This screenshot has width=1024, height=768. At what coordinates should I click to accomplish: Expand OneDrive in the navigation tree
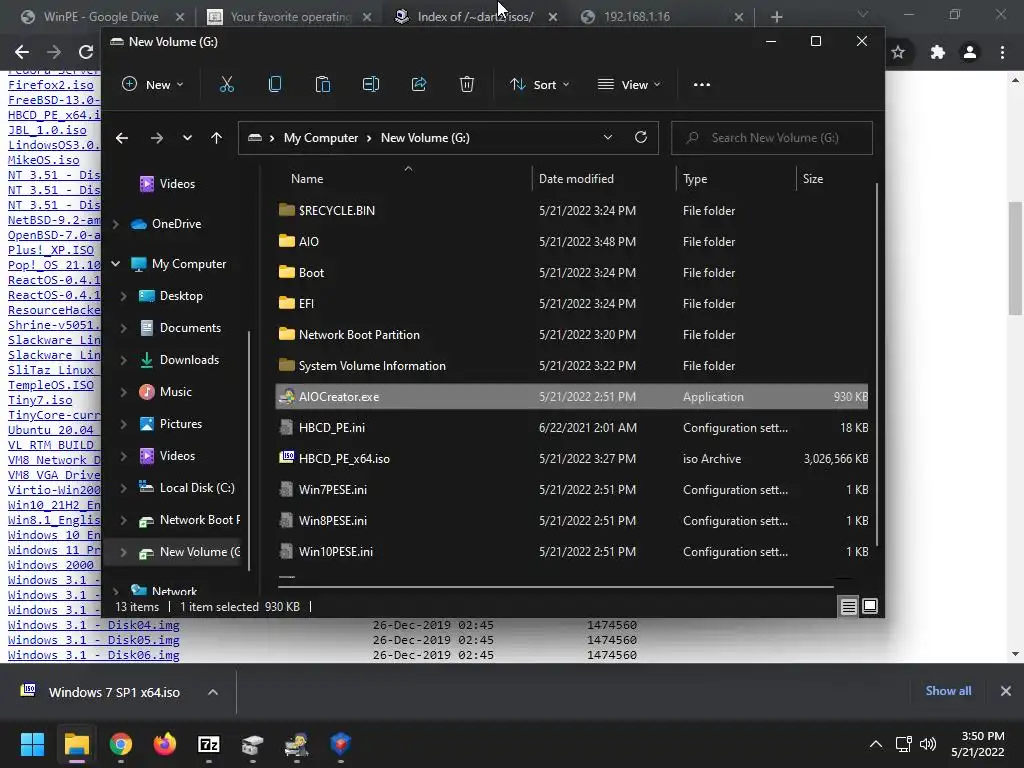click(x=116, y=224)
